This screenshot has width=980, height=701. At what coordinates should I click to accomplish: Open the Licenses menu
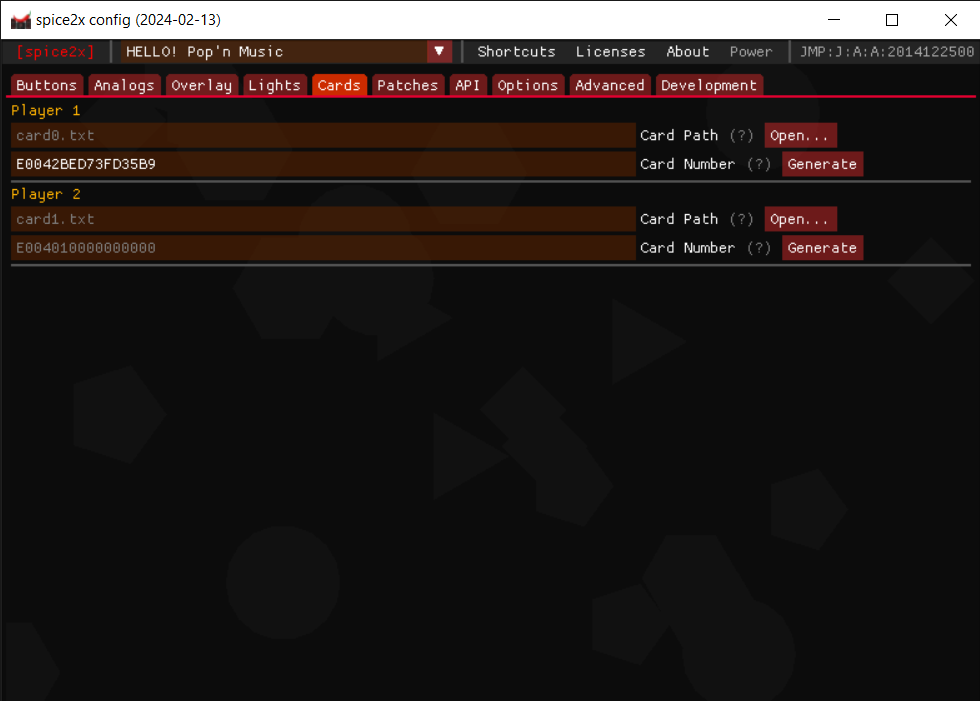coord(610,51)
